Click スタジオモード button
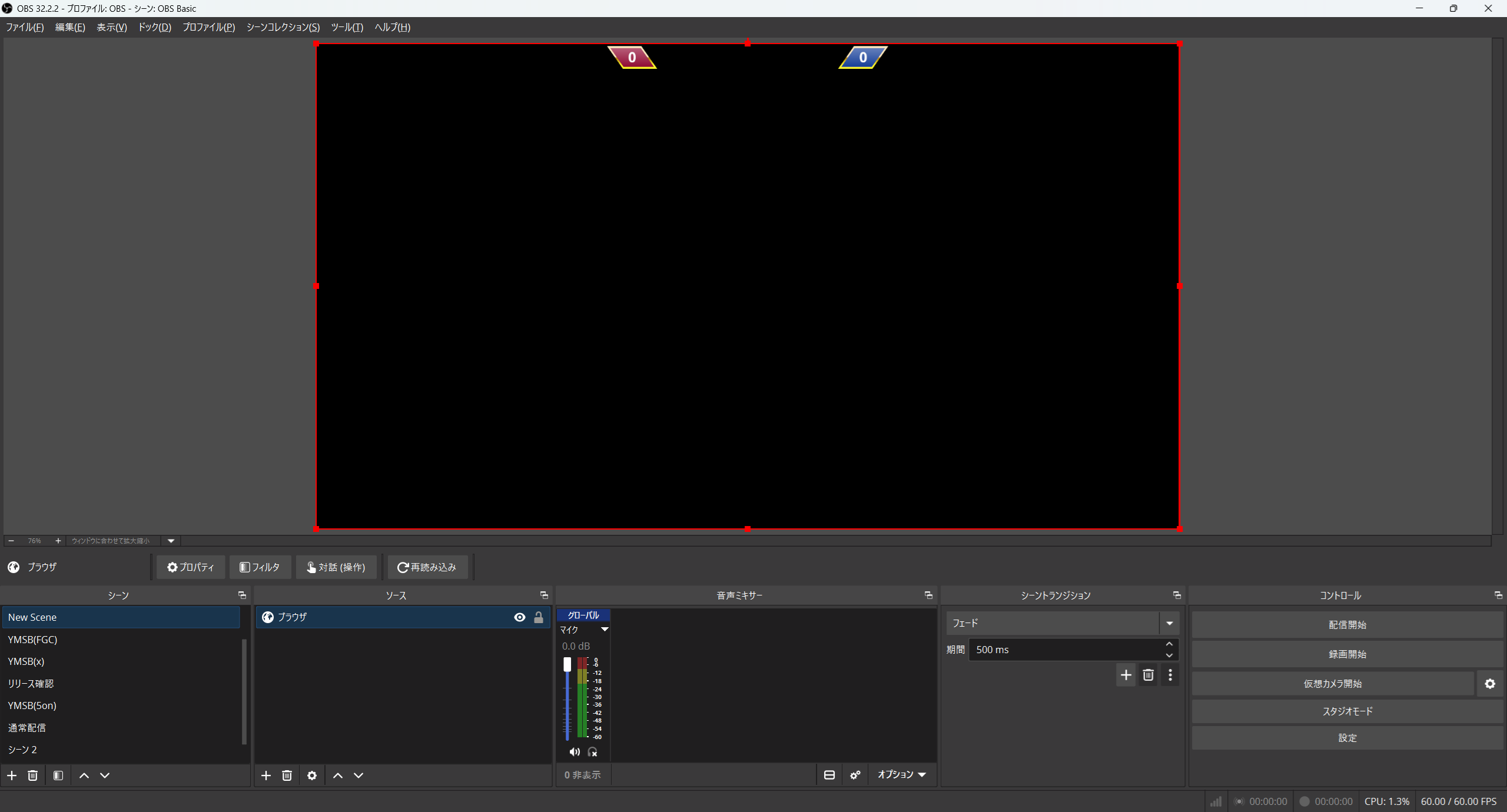The image size is (1507, 812). [x=1347, y=711]
